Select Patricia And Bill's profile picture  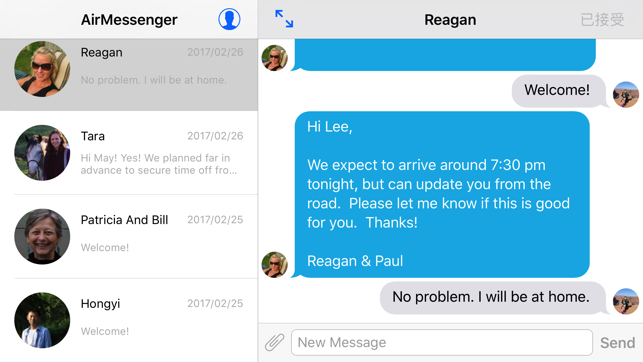pyautogui.click(x=42, y=237)
